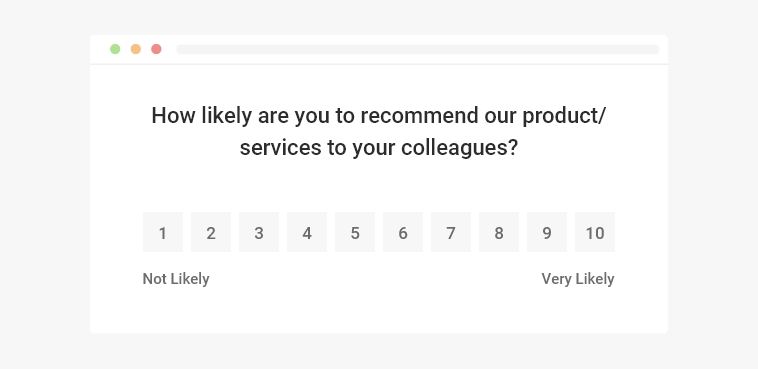
Task: Click the recommendation question heading text
Action: 379,132
